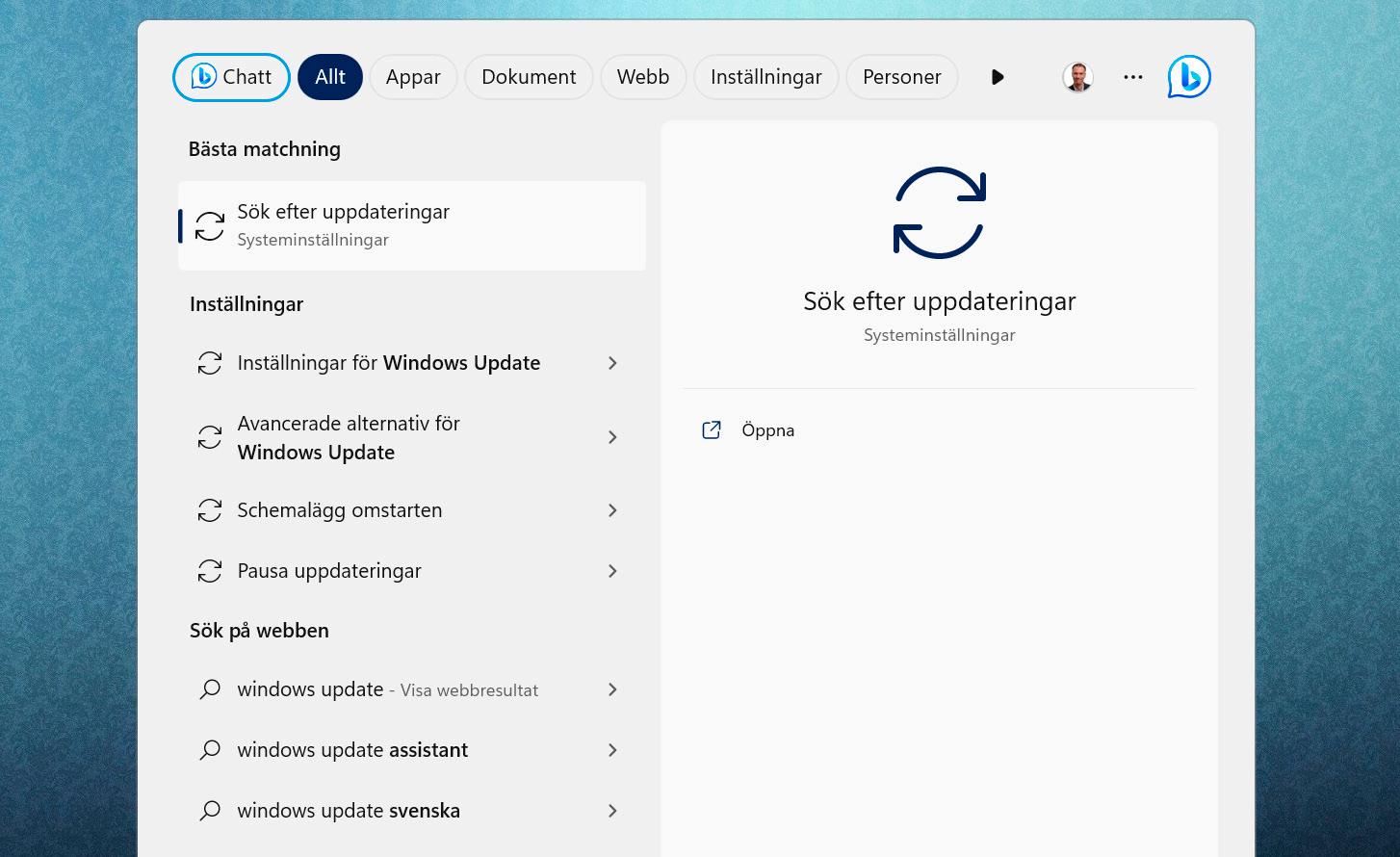The width and height of the screenshot is (1400, 857).
Task: Choose the windows update assistant suggestion
Action: pyautogui.click(x=412, y=750)
